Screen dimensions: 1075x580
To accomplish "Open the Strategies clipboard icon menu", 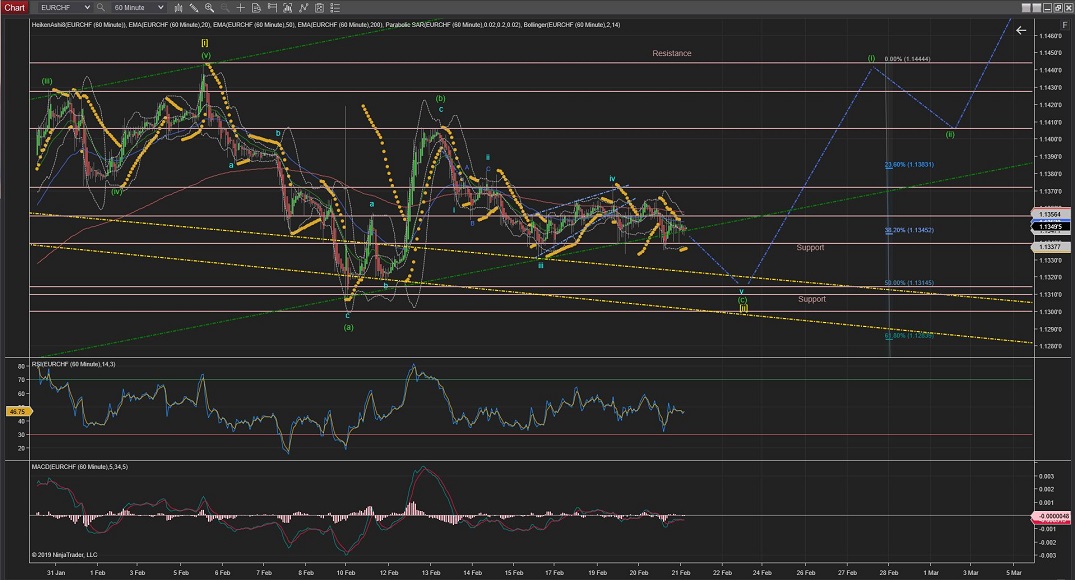I will point(318,7).
